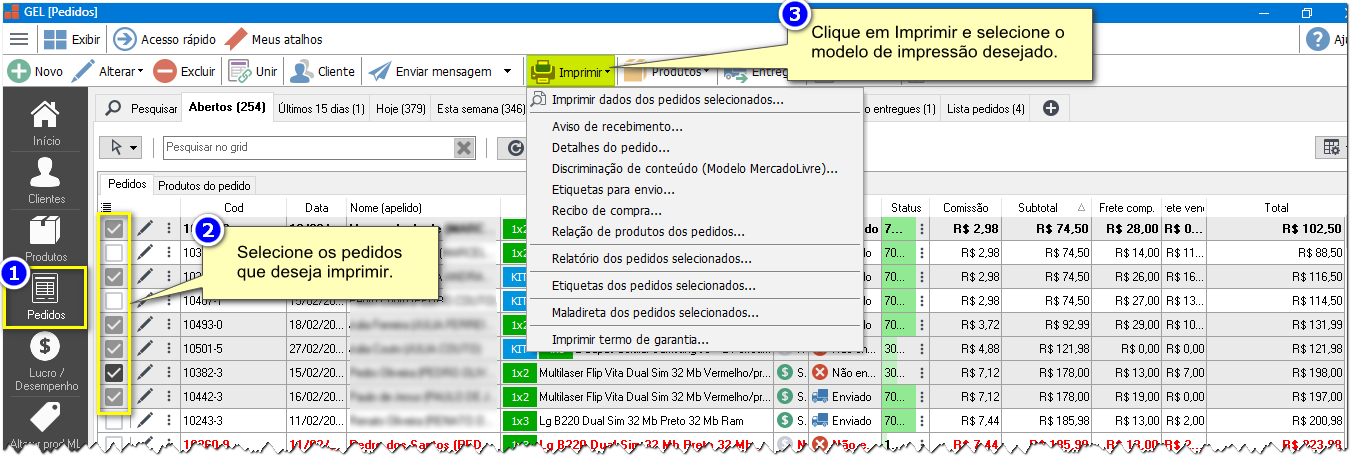Open the Hoje (379) tab

tap(401, 108)
